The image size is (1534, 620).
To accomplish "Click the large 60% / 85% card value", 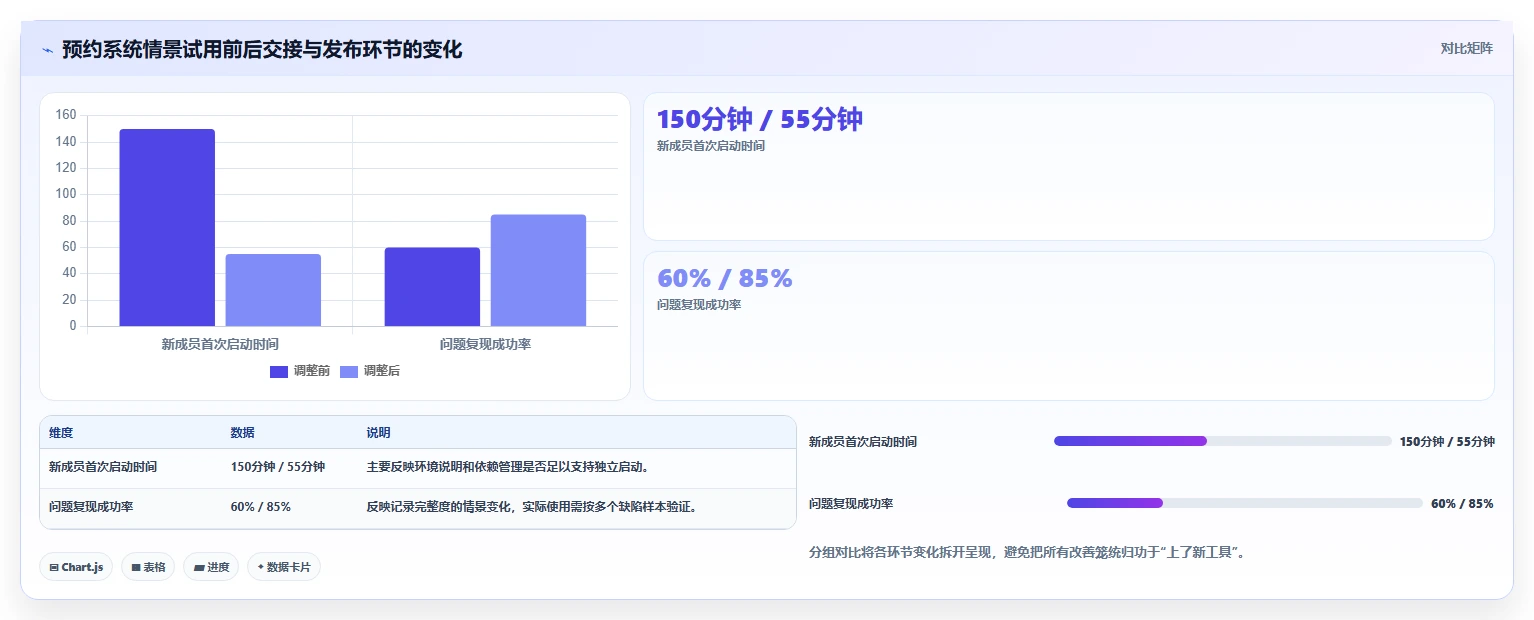I will tap(725, 279).
